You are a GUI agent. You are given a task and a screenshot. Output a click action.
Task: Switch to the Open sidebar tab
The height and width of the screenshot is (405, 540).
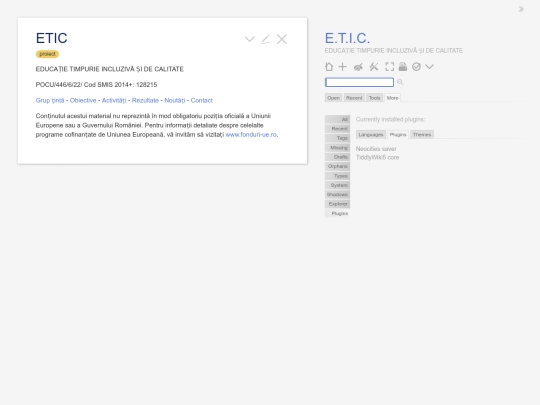[x=333, y=98]
